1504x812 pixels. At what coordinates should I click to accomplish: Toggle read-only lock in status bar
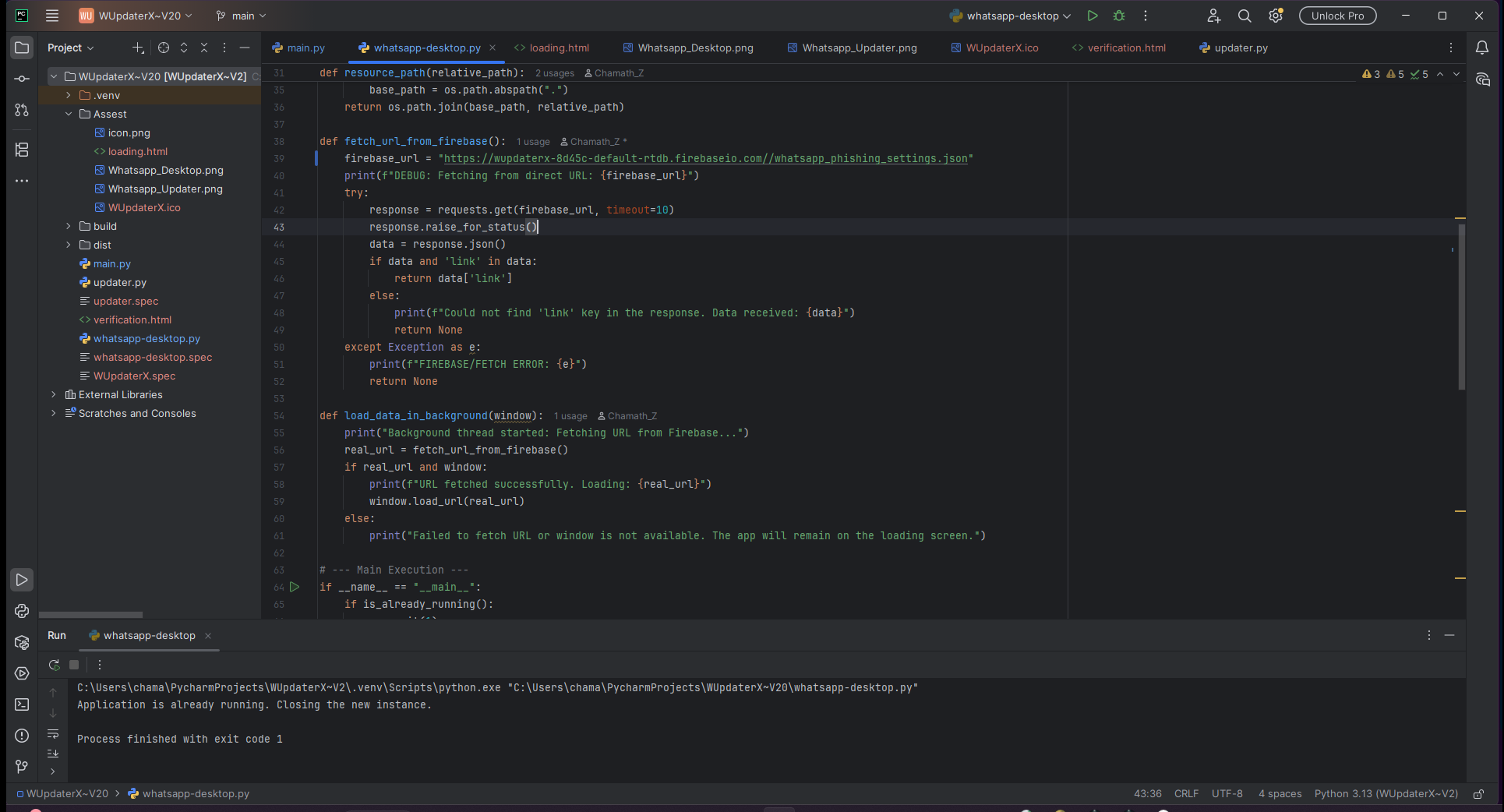tap(1478, 793)
